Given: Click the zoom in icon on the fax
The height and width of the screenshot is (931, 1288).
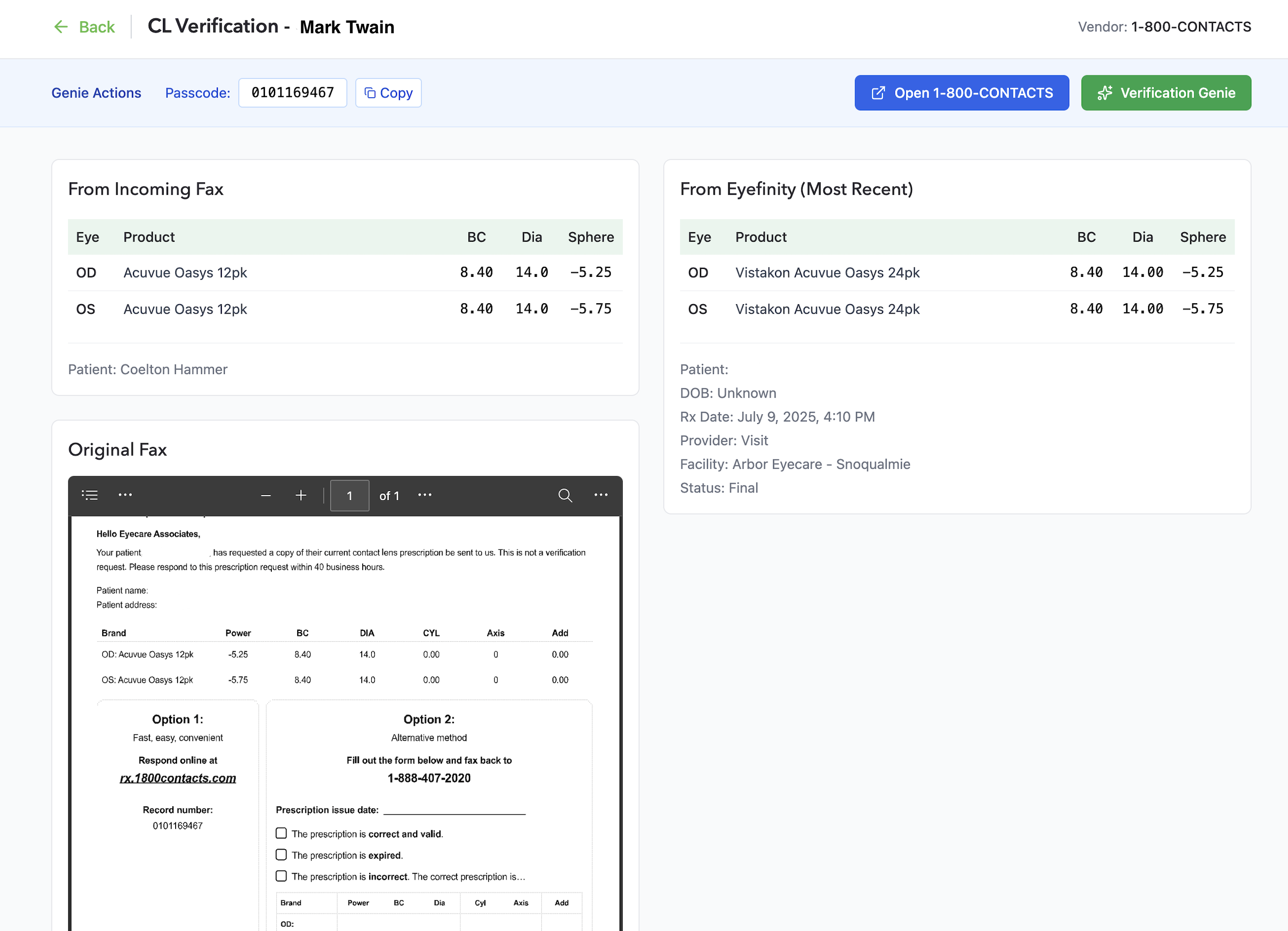Looking at the screenshot, I should click(301, 495).
